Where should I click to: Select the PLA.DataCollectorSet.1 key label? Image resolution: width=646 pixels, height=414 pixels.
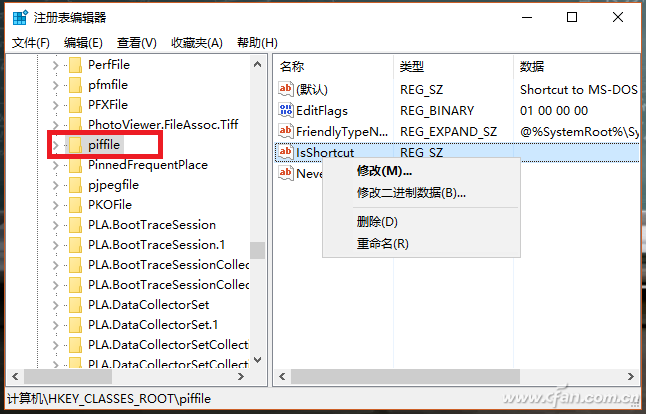(153, 325)
